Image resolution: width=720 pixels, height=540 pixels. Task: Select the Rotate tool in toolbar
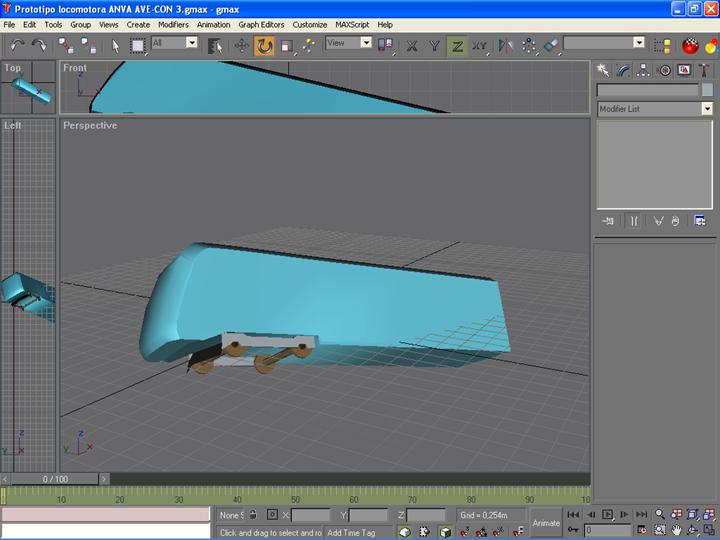pos(264,45)
